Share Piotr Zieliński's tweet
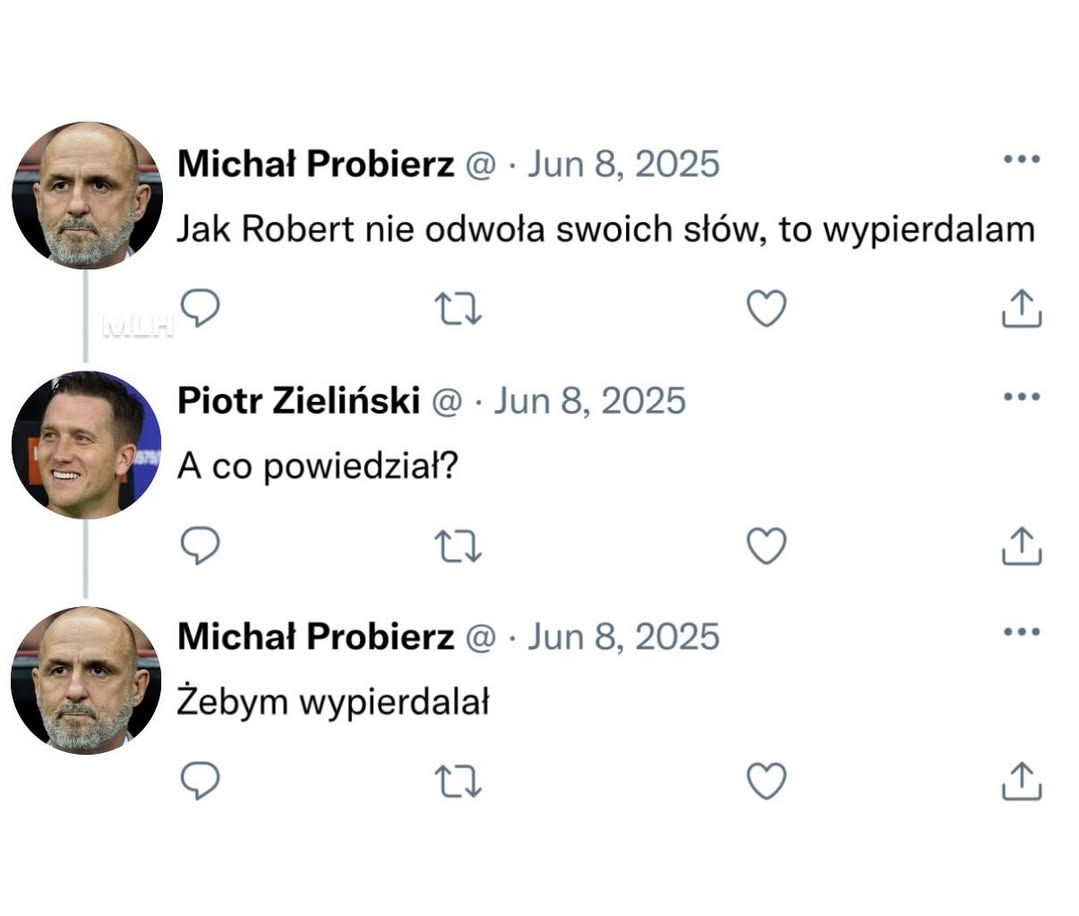 coord(1021,546)
